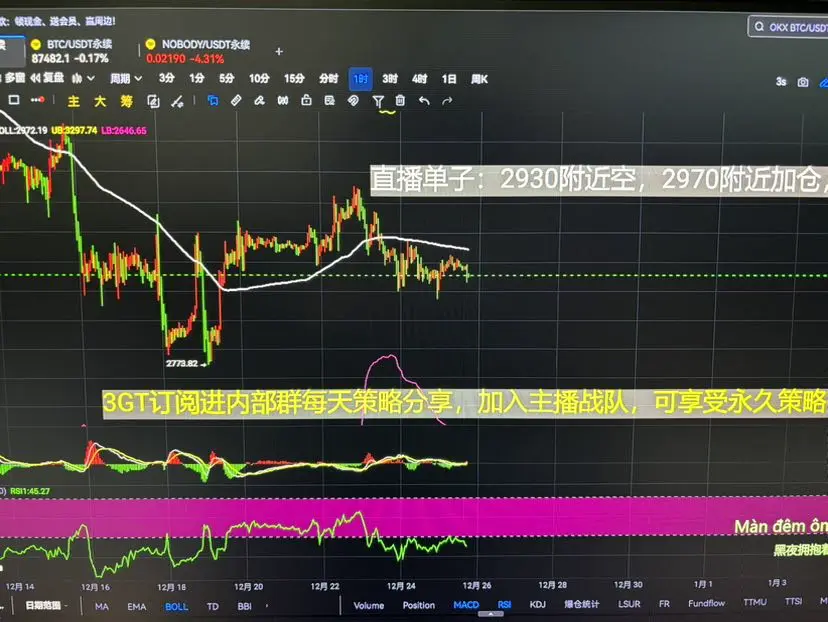Viewport: 828px width, 622px height.
Task: Enable the EMA overlay indicator
Action: pos(137,607)
